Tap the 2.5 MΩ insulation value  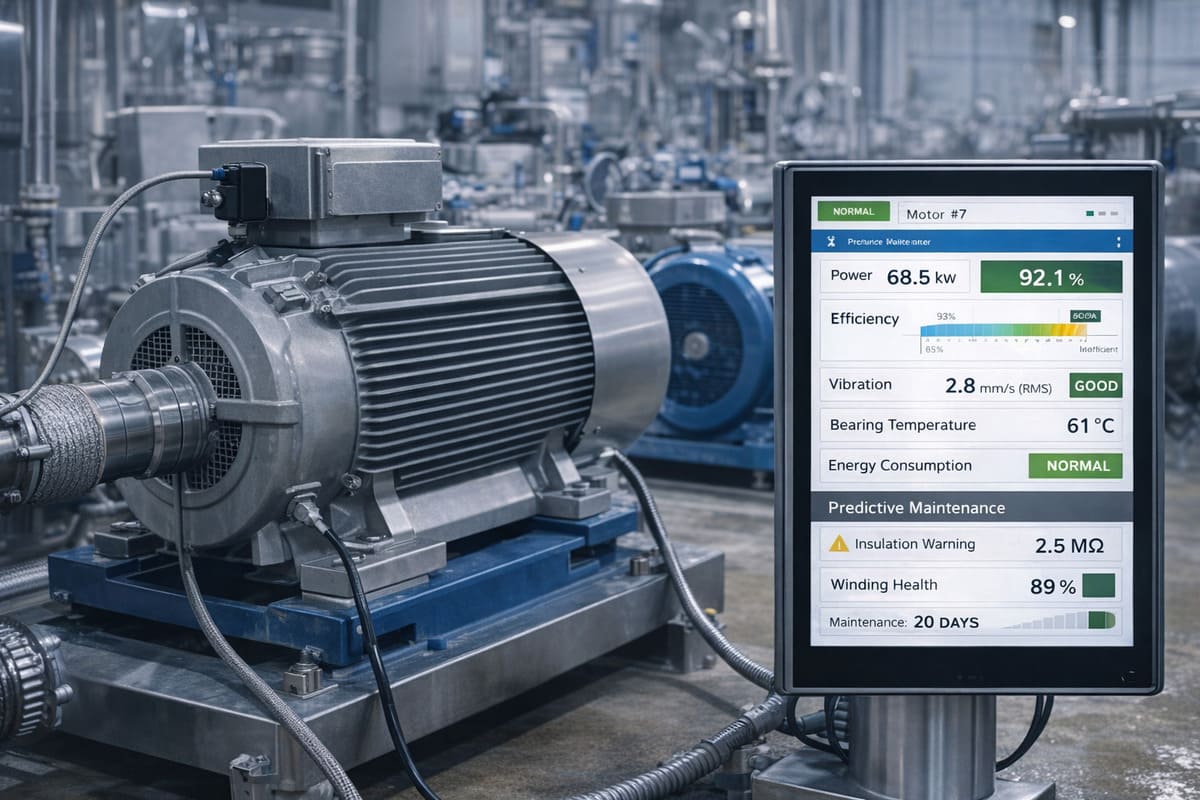click(1069, 545)
